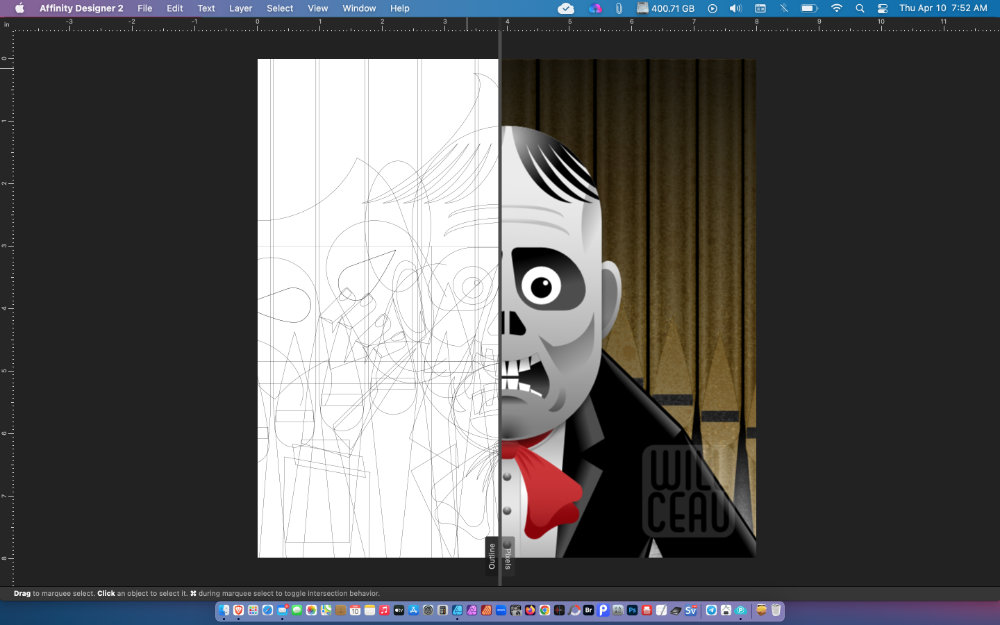
Task: Open the Window menu
Action: 359,8
